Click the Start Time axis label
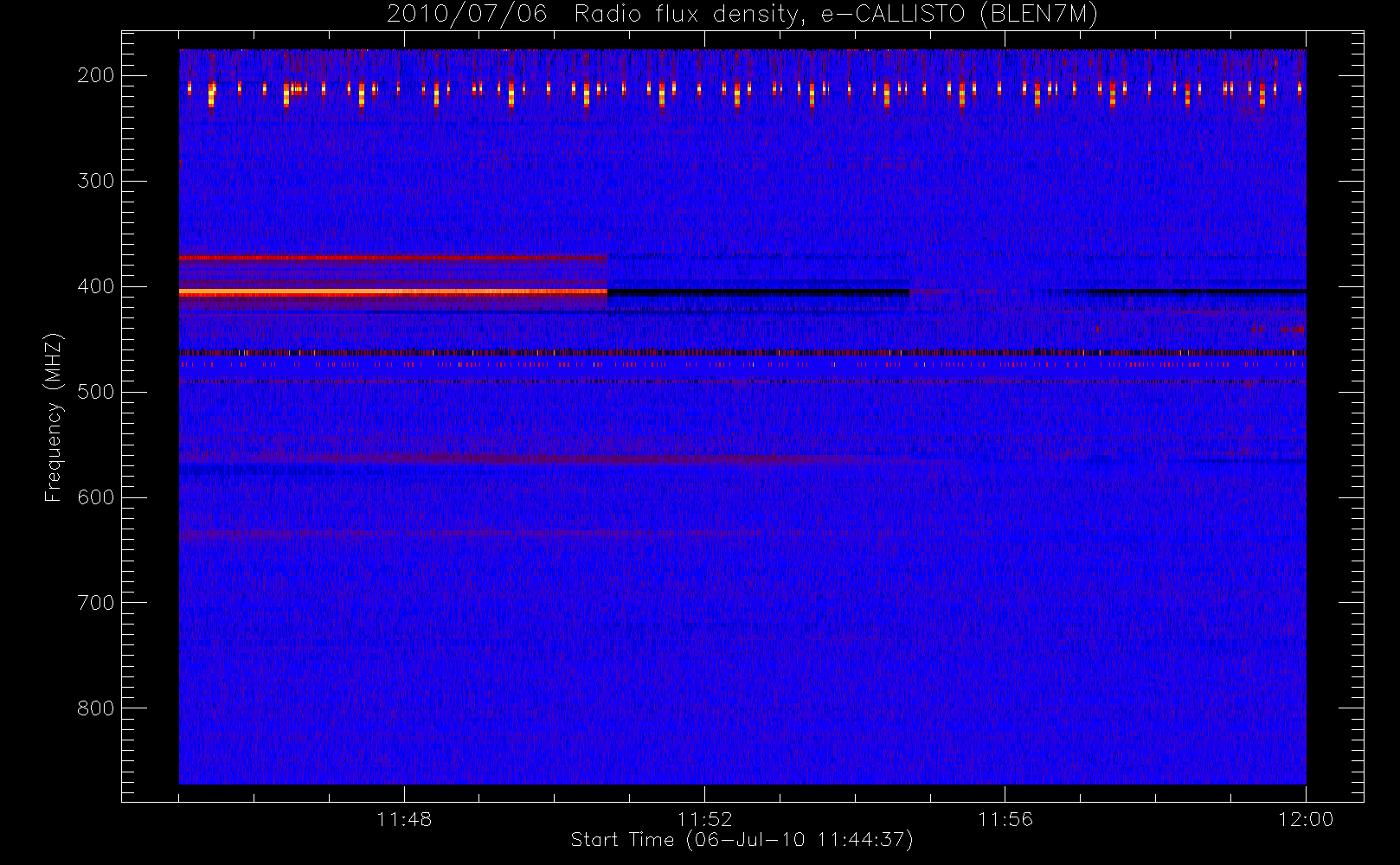 pos(742,840)
